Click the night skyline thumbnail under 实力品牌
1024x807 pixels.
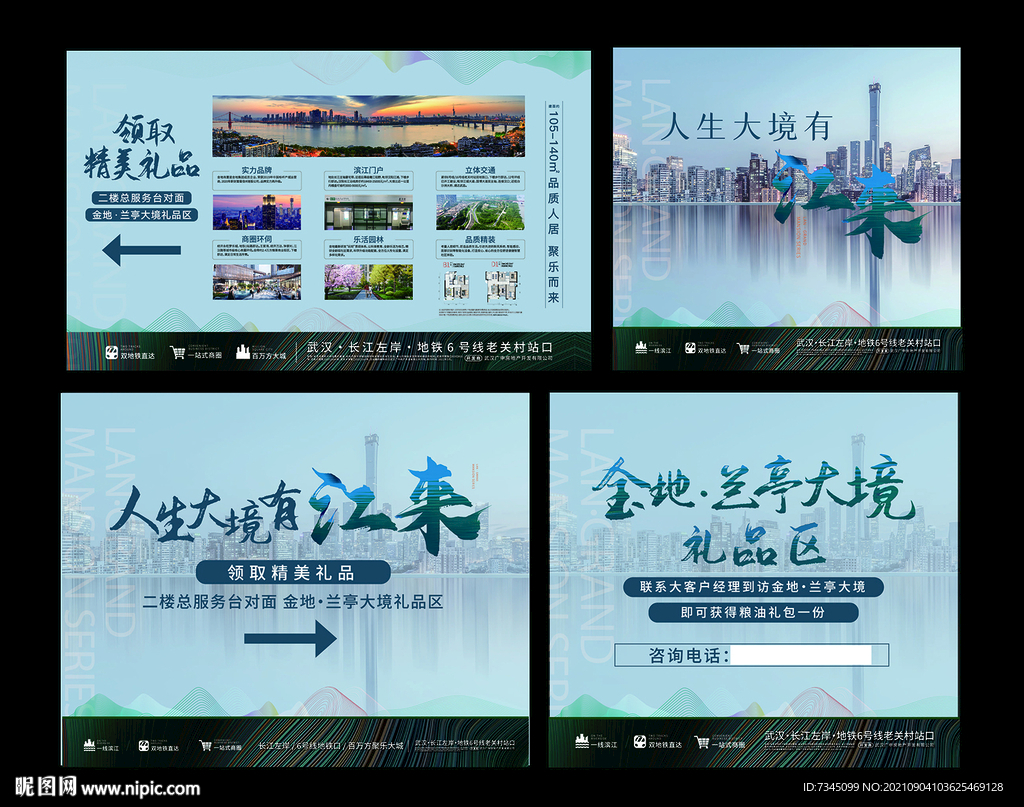(x=257, y=212)
